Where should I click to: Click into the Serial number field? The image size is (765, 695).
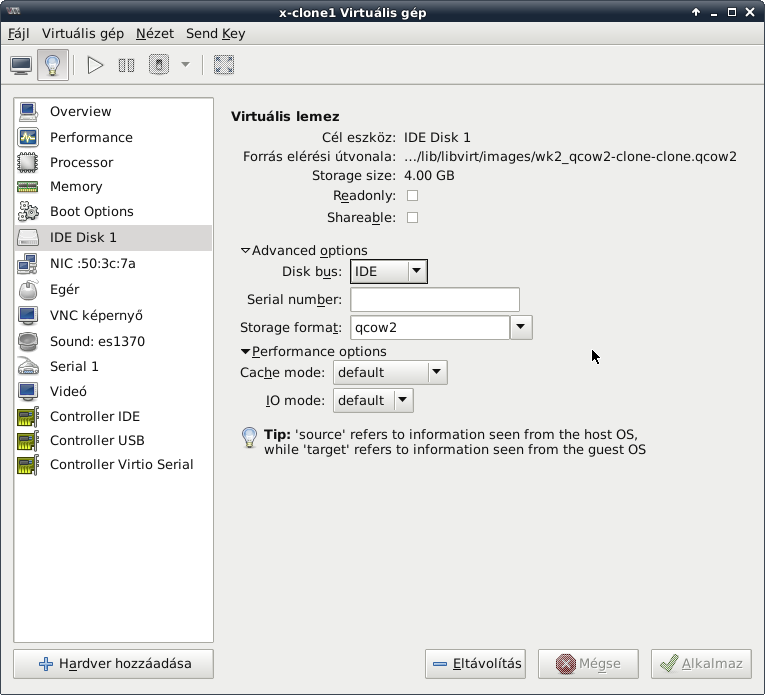click(x=434, y=299)
